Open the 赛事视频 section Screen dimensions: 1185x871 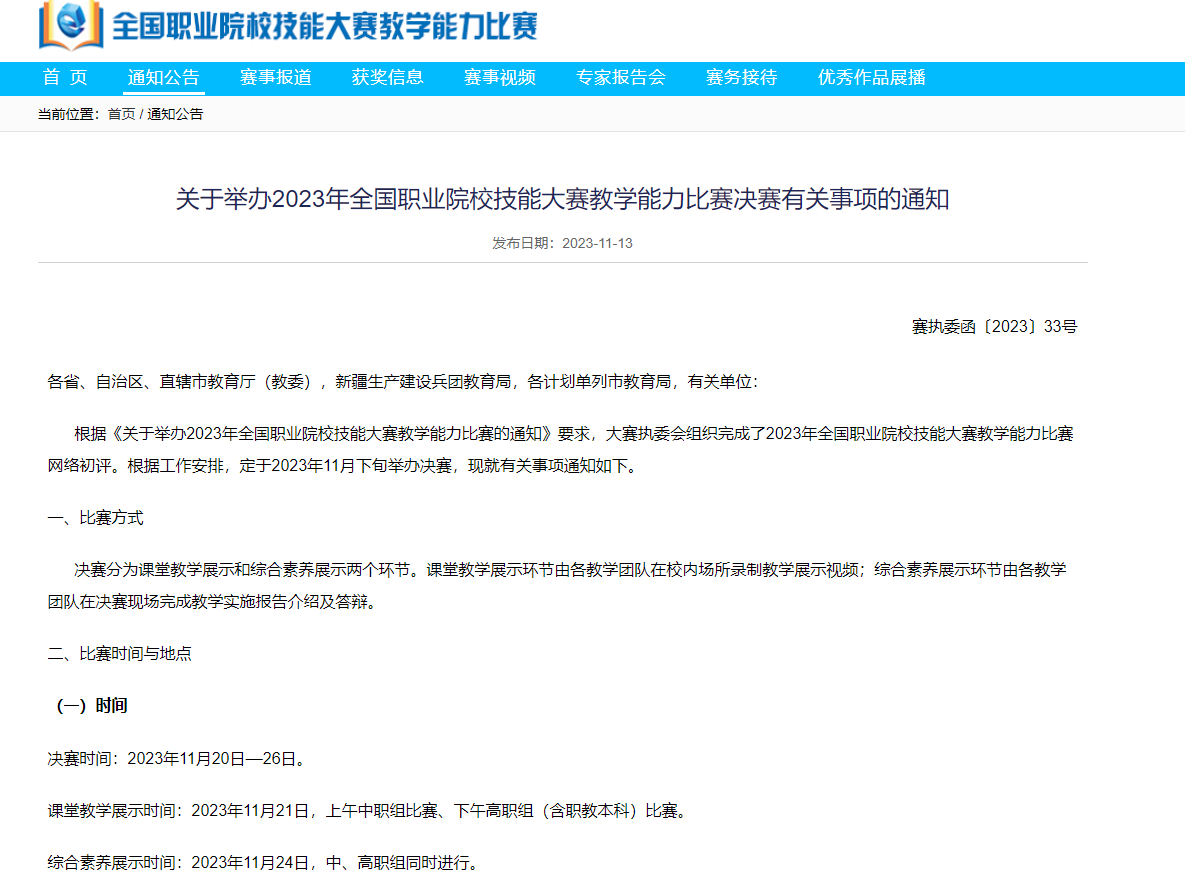500,78
